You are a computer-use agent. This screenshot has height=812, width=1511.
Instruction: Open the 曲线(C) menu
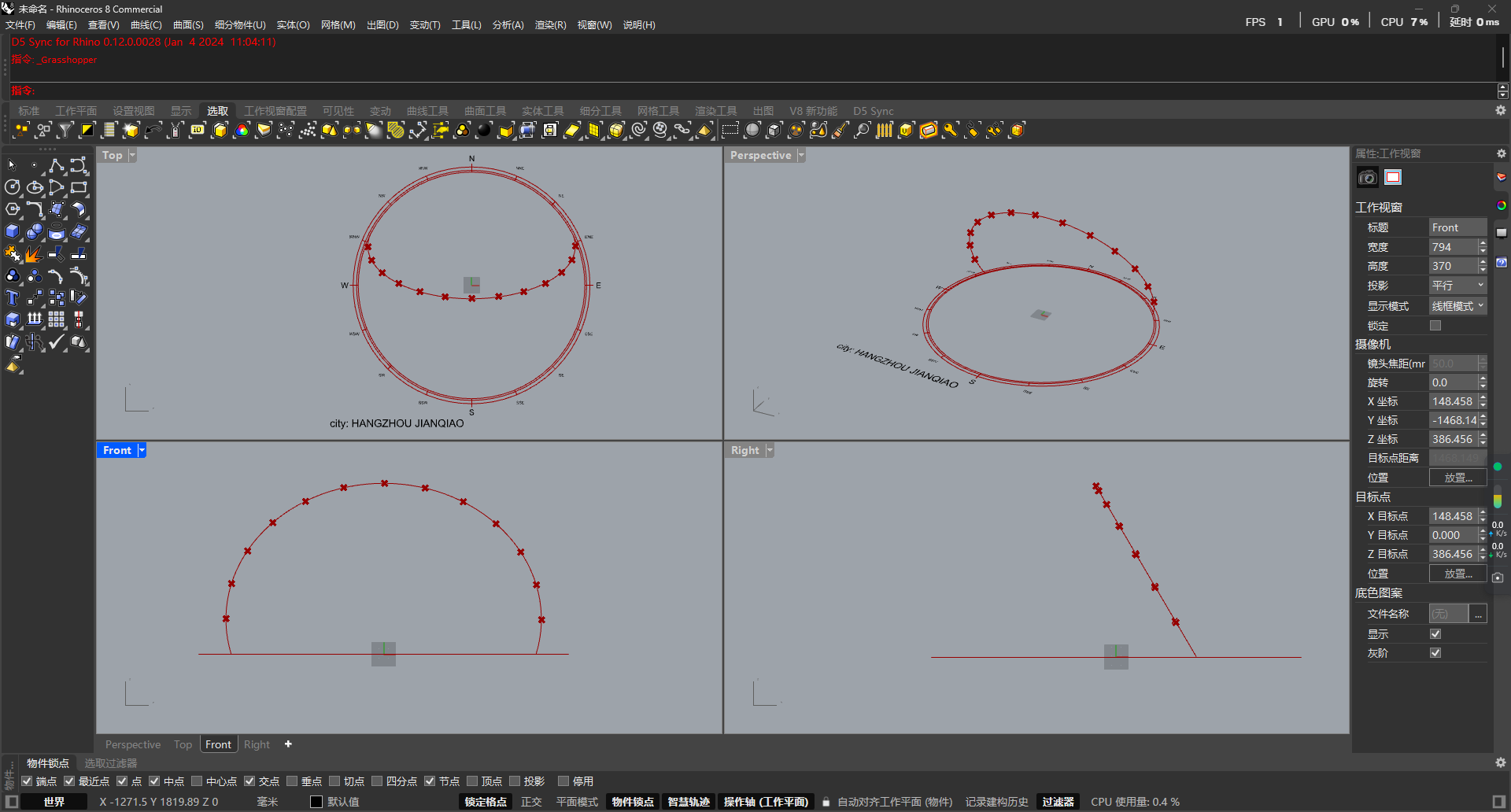coord(146,25)
